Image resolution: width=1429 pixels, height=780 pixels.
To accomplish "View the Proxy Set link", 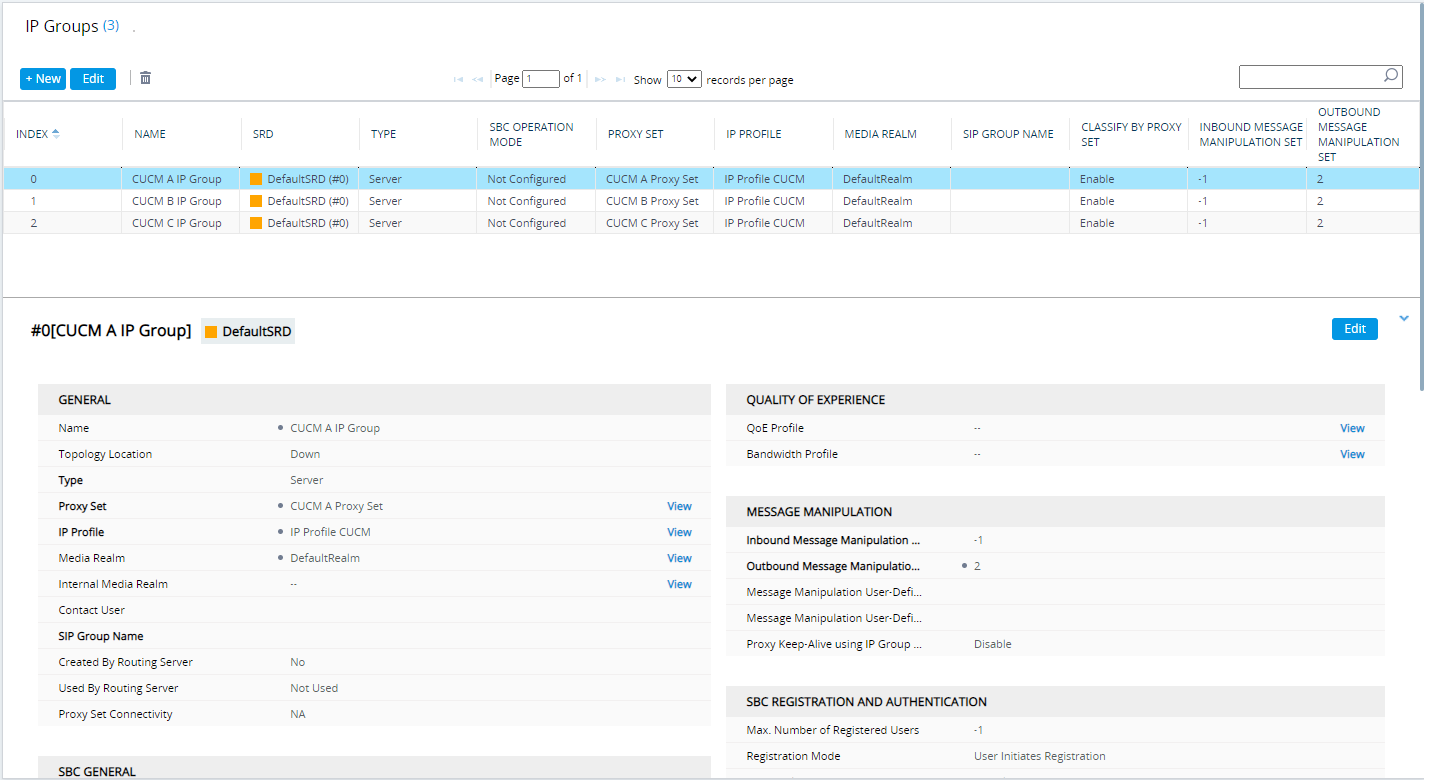I will 679,506.
